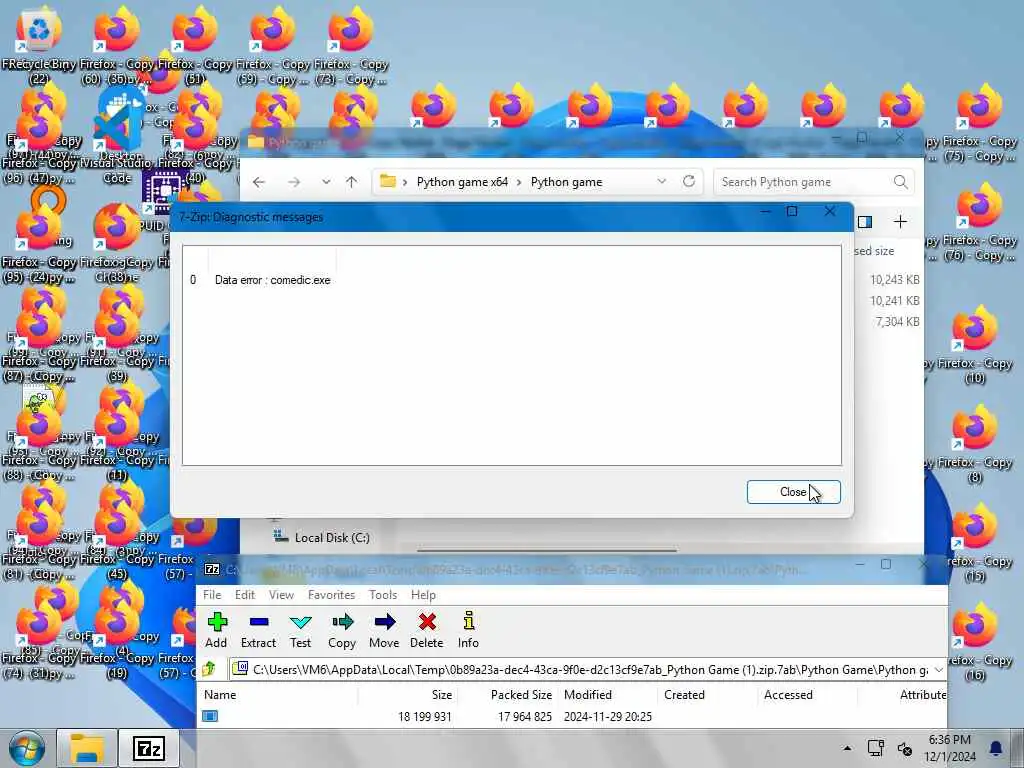Open the Favorites menu in 7-Zip

click(331, 595)
